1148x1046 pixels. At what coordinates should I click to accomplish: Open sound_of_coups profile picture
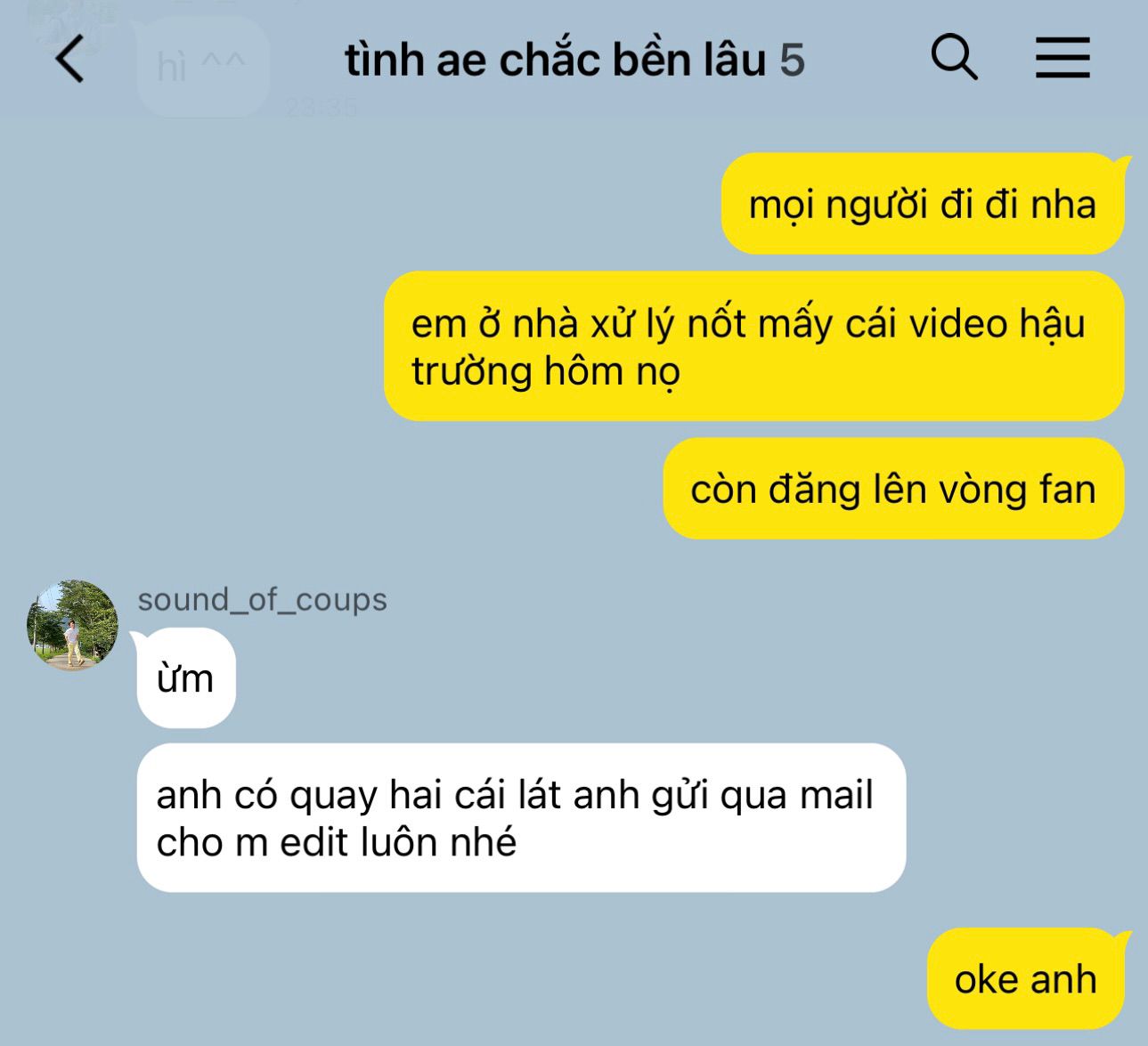(72, 625)
